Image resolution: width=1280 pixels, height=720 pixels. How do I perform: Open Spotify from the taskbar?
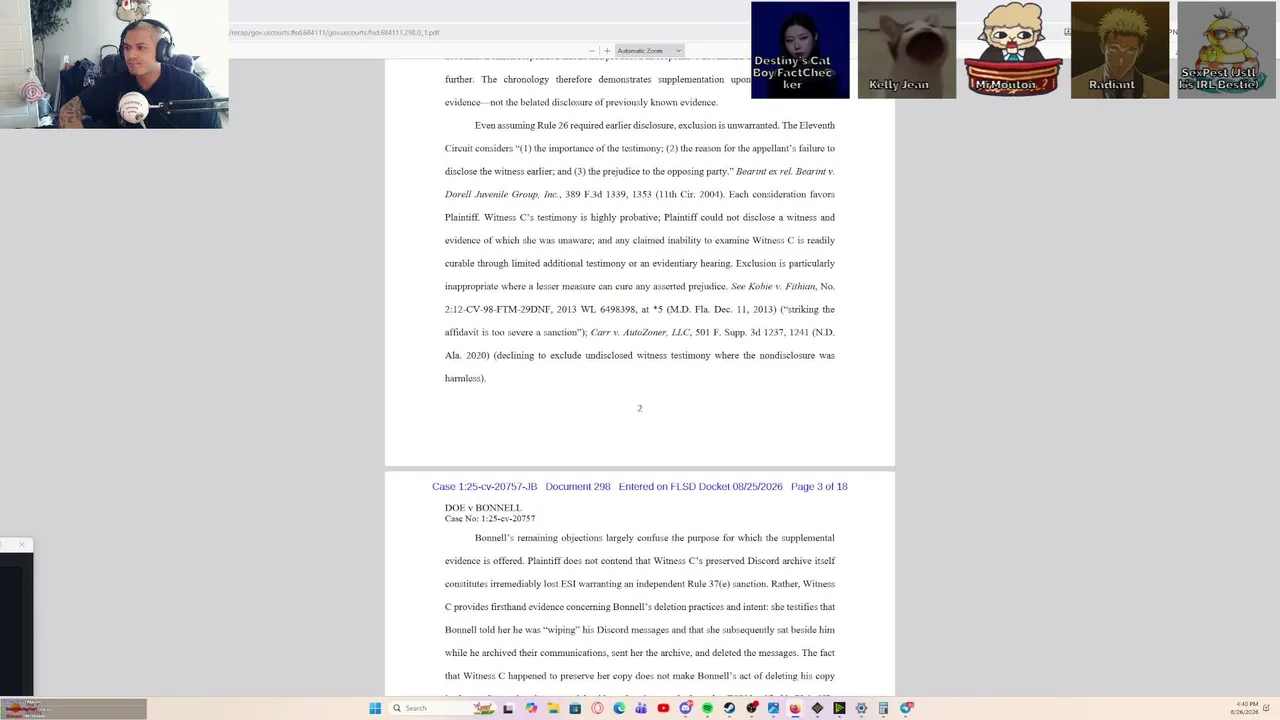point(707,708)
